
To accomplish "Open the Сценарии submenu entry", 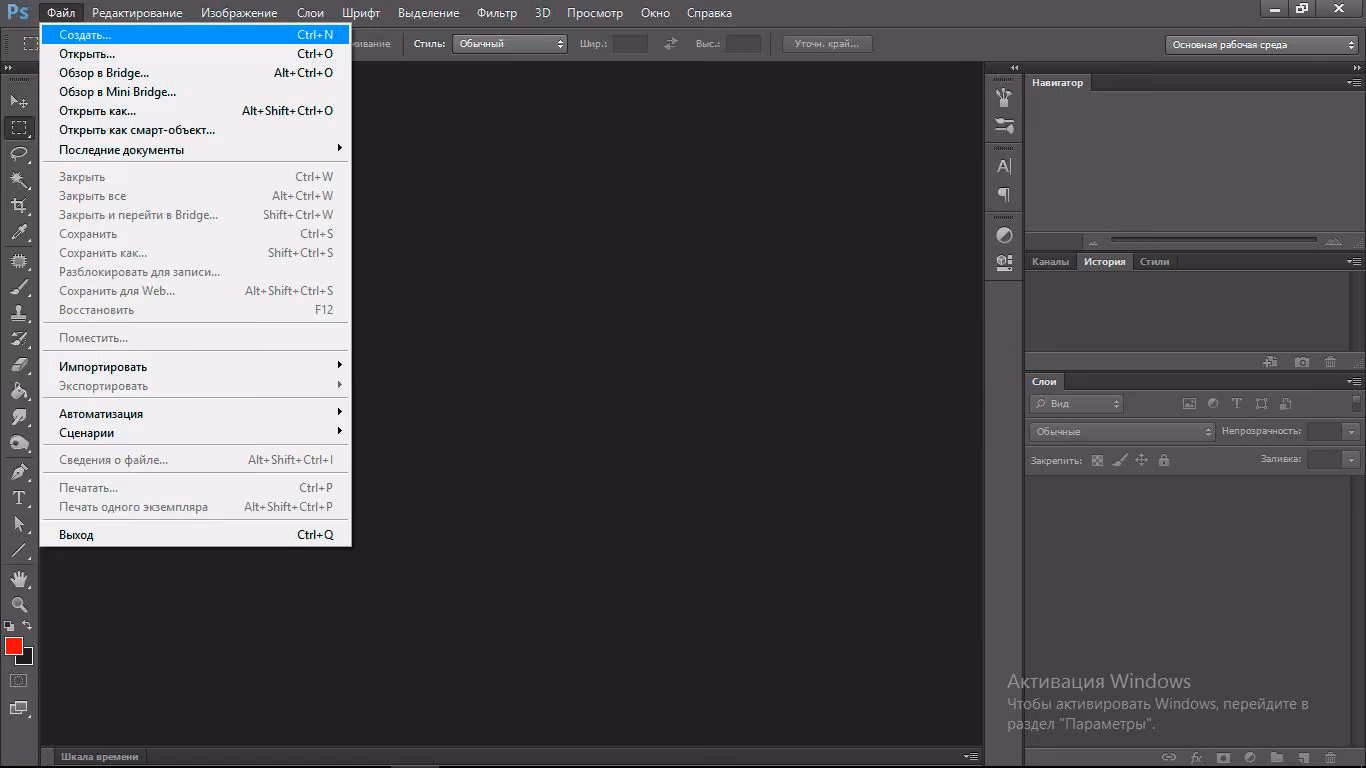I will pyautogui.click(x=196, y=432).
